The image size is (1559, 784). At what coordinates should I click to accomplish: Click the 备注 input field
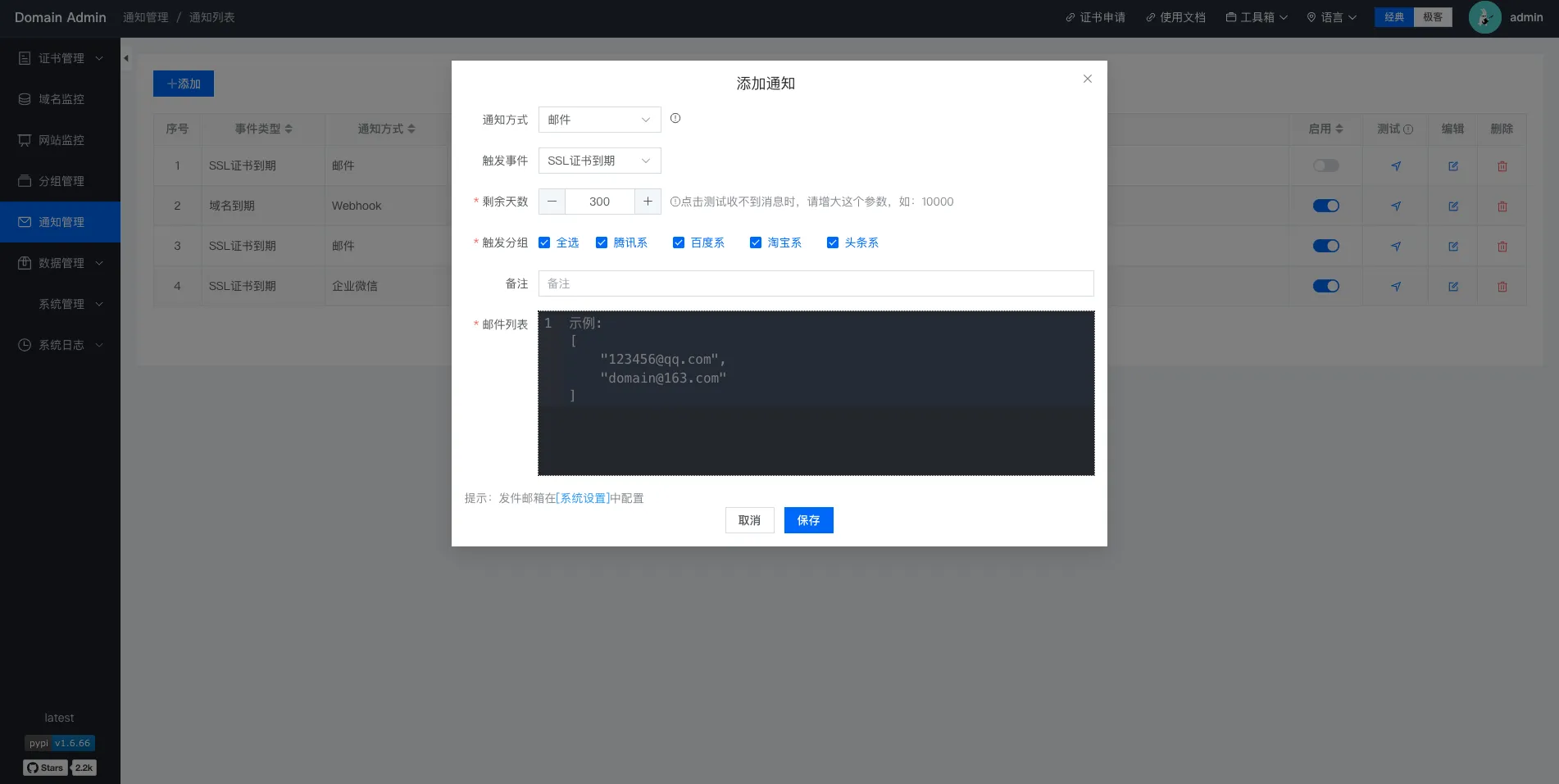[816, 283]
